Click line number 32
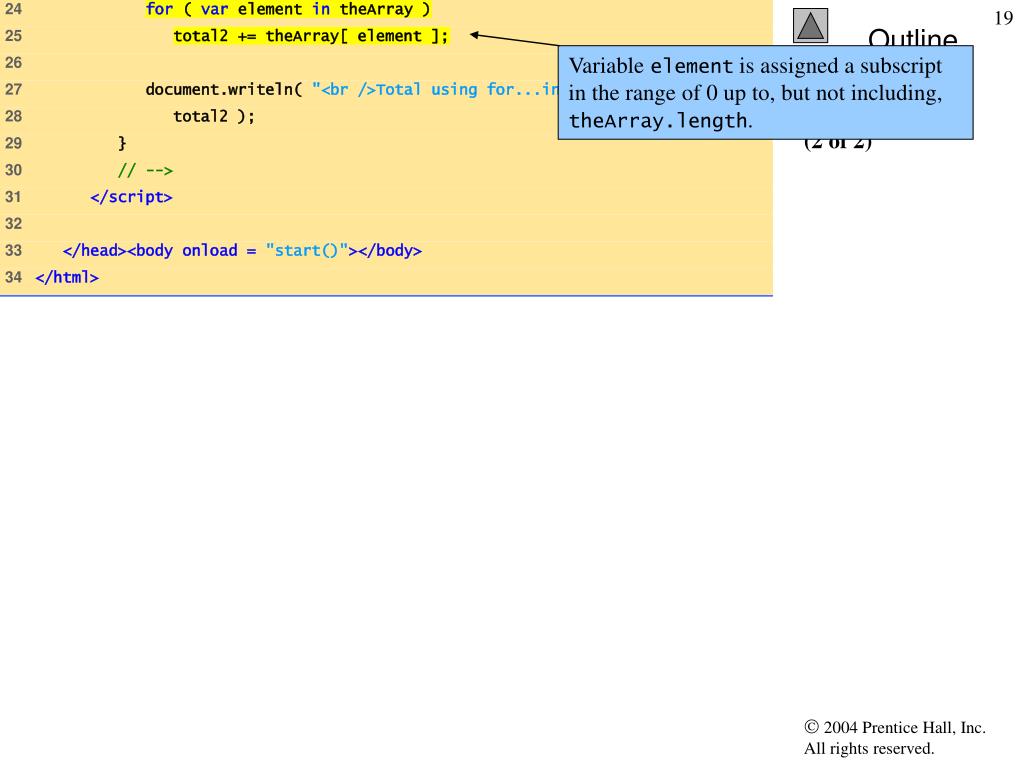 point(13,224)
